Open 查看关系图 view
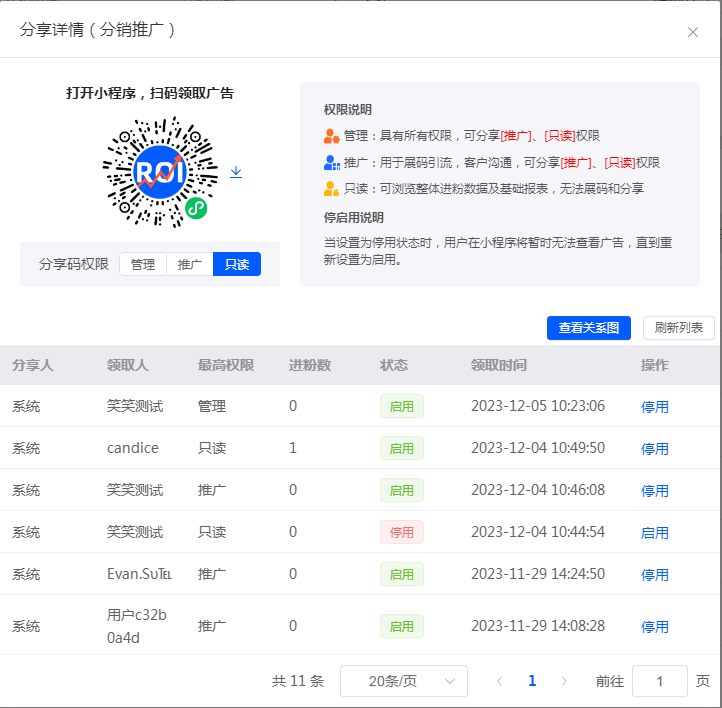The width and height of the screenshot is (722, 708). (x=588, y=328)
